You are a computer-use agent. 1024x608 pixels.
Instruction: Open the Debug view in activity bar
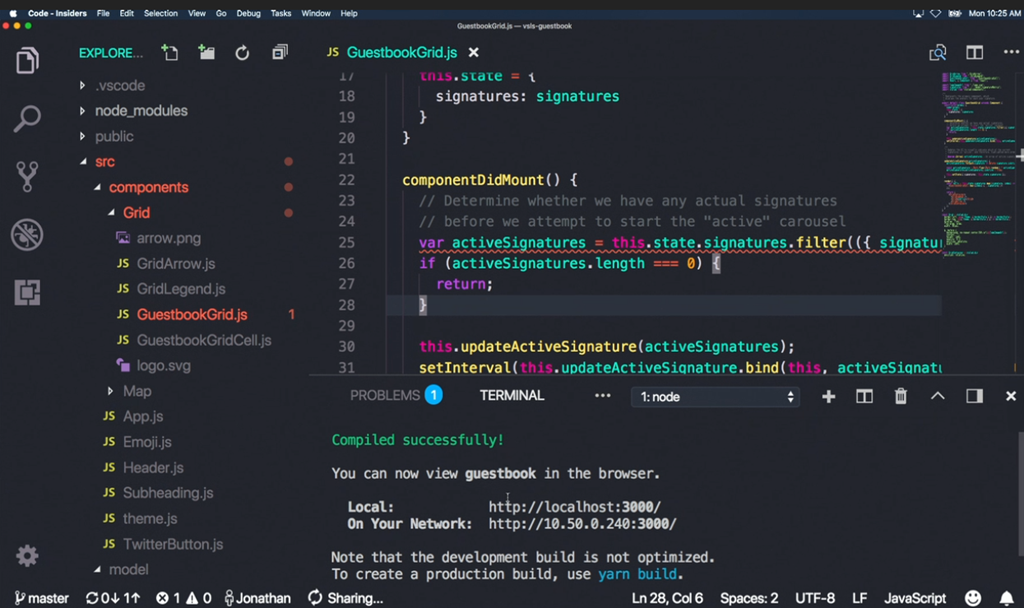[x=27, y=235]
